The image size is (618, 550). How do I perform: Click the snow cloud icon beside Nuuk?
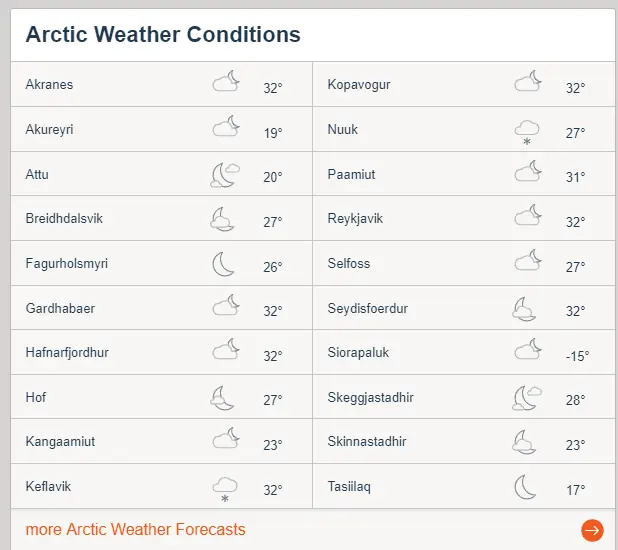(x=527, y=131)
